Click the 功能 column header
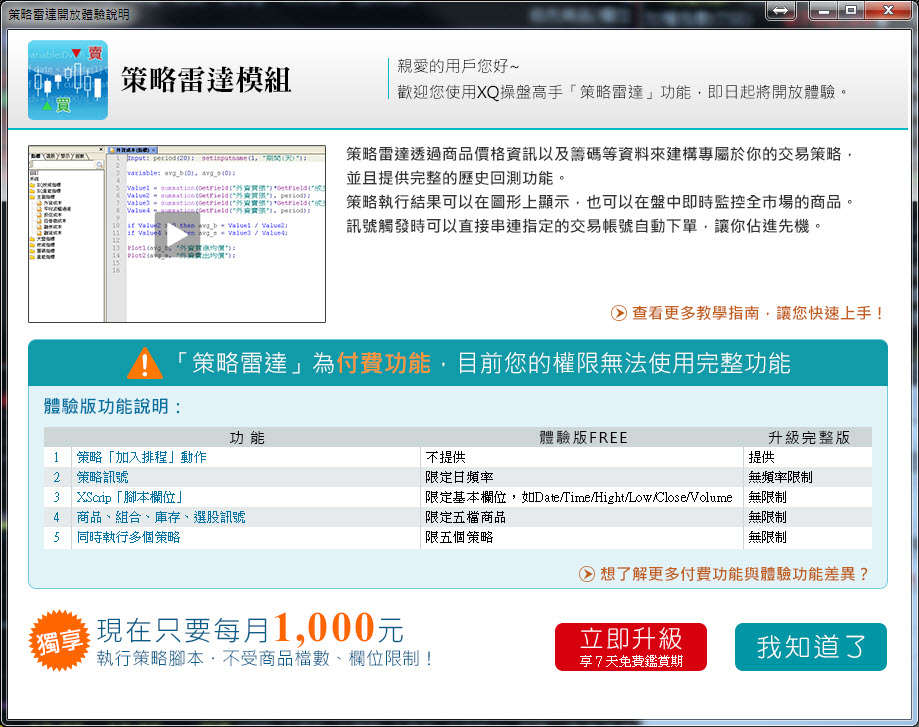 (x=246, y=437)
